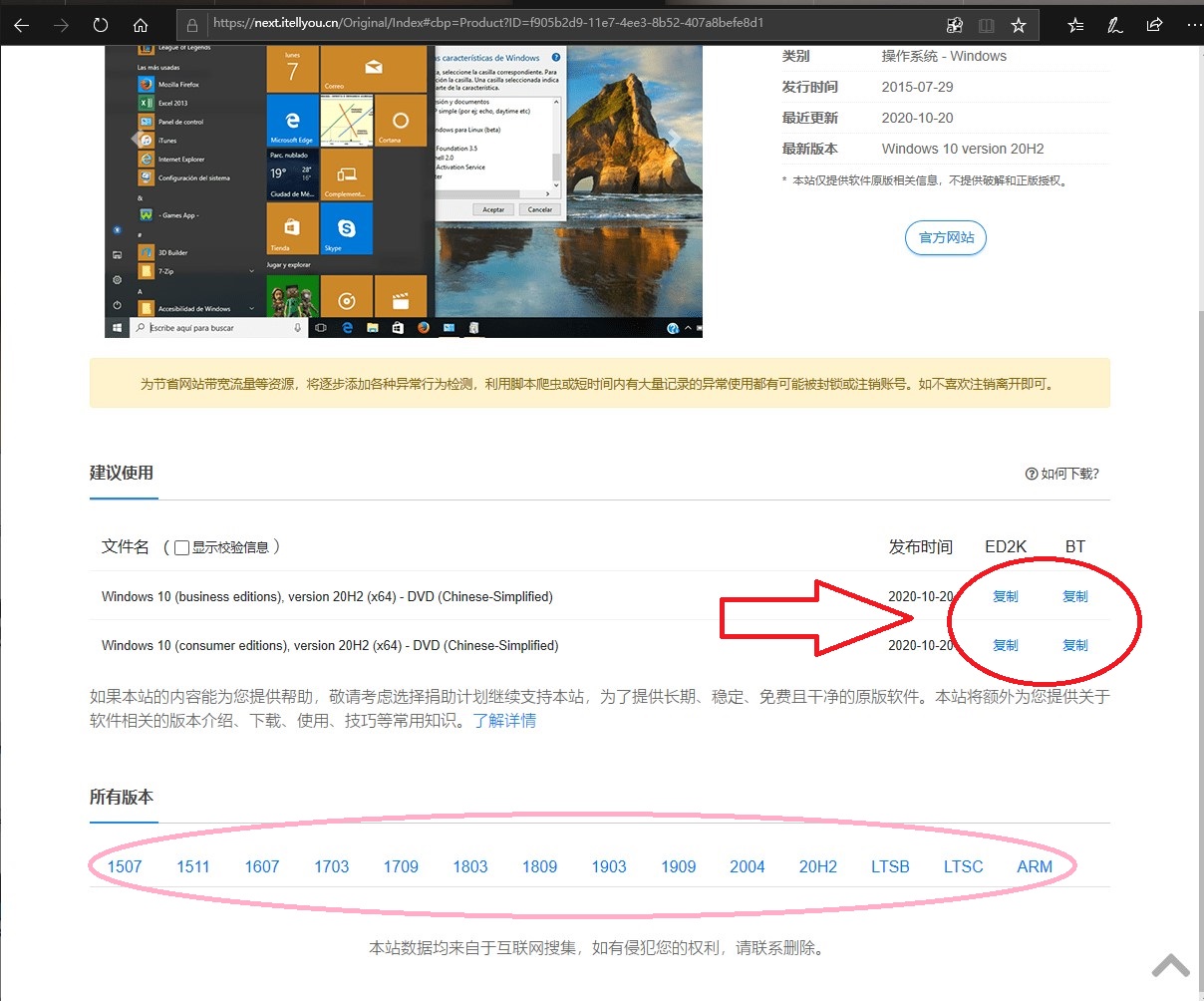Image resolution: width=1204 pixels, height=1001 pixels.
Task: Click the 建议使用 section heading
Action: [122, 473]
